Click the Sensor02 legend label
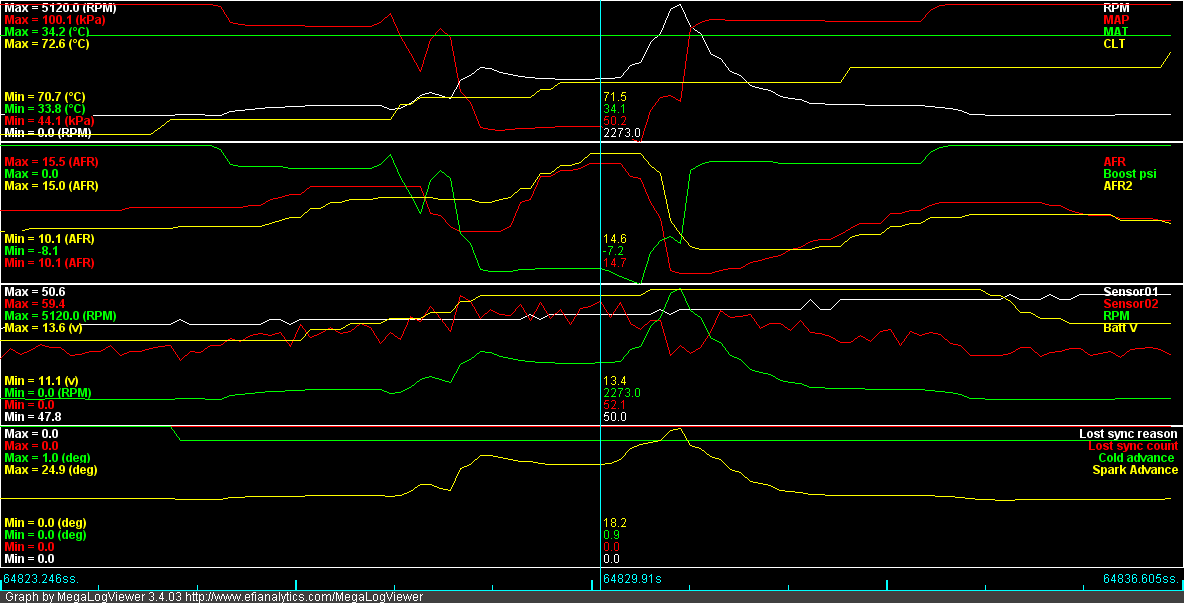The height and width of the screenshot is (603, 1184). click(x=1130, y=303)
